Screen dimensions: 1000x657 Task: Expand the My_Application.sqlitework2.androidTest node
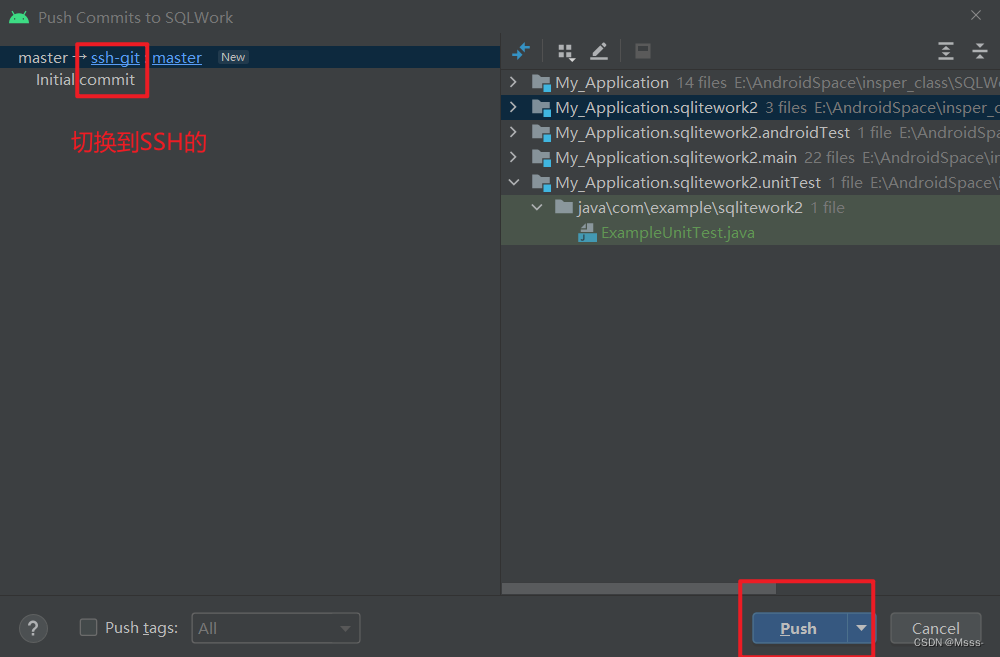tap(513, 132)
